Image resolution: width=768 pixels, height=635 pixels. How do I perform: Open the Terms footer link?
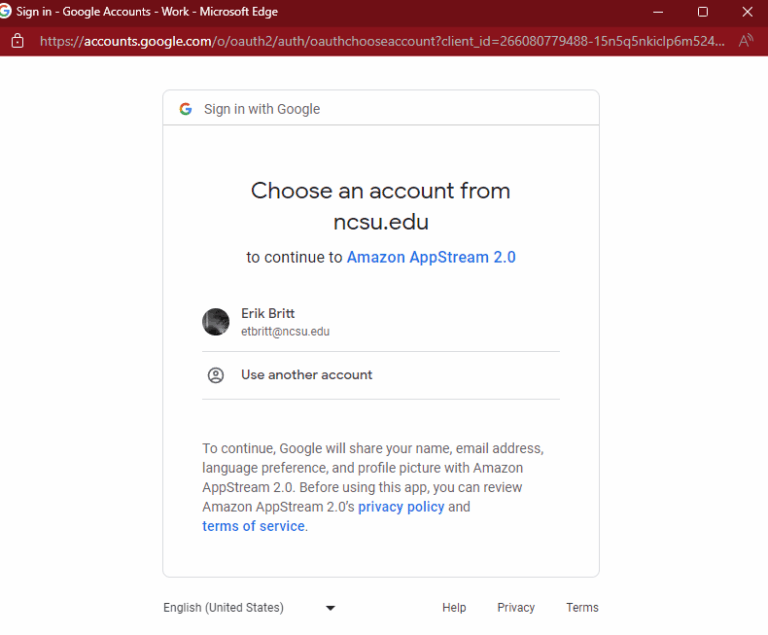(582, 607)
